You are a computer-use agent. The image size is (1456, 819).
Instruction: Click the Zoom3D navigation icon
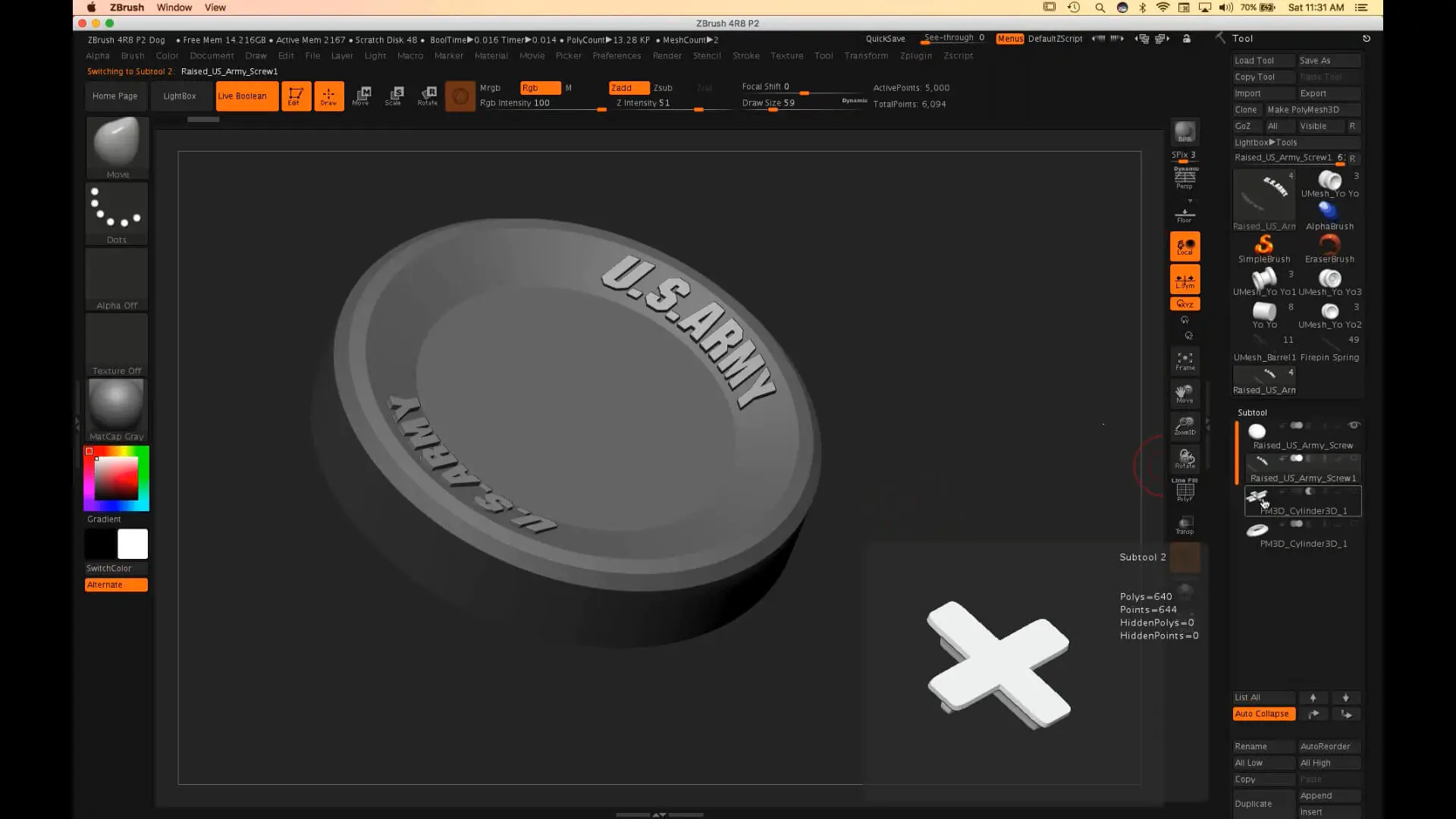tap(1185, 426)
